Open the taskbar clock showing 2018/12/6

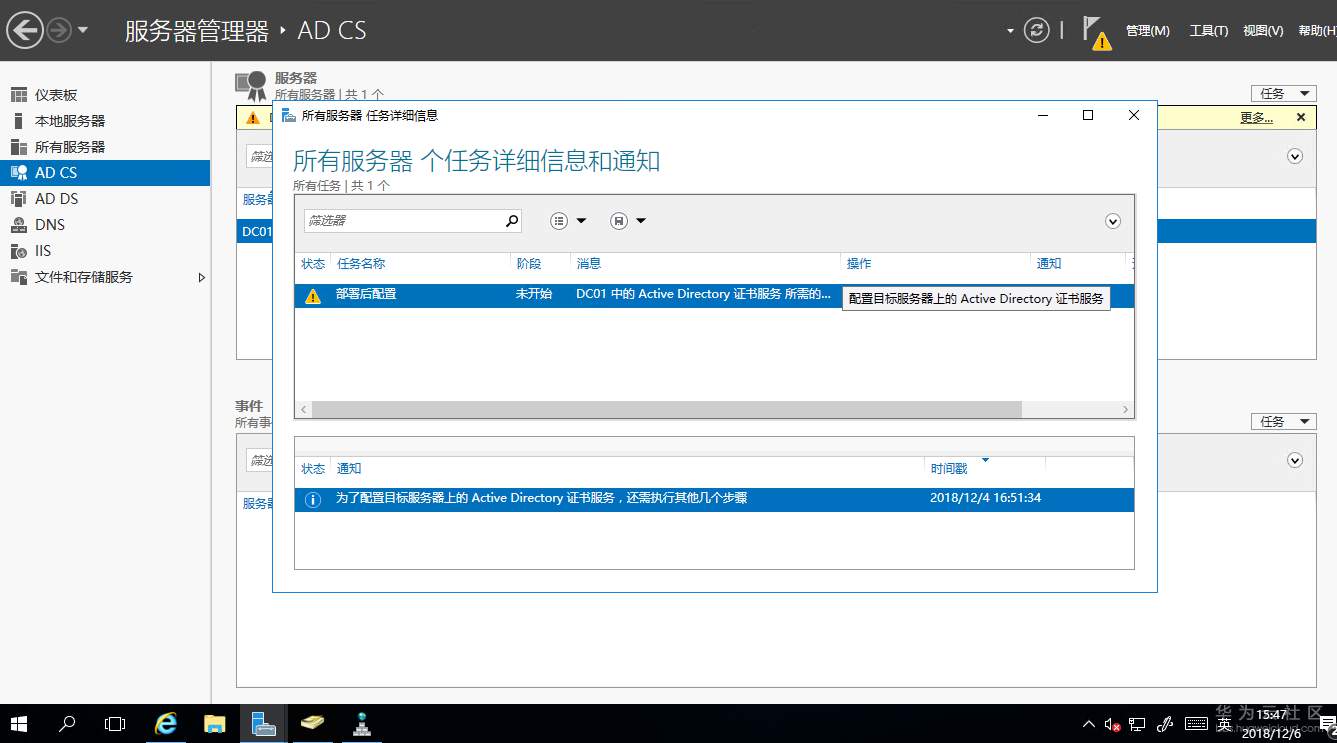point(1271,724)
